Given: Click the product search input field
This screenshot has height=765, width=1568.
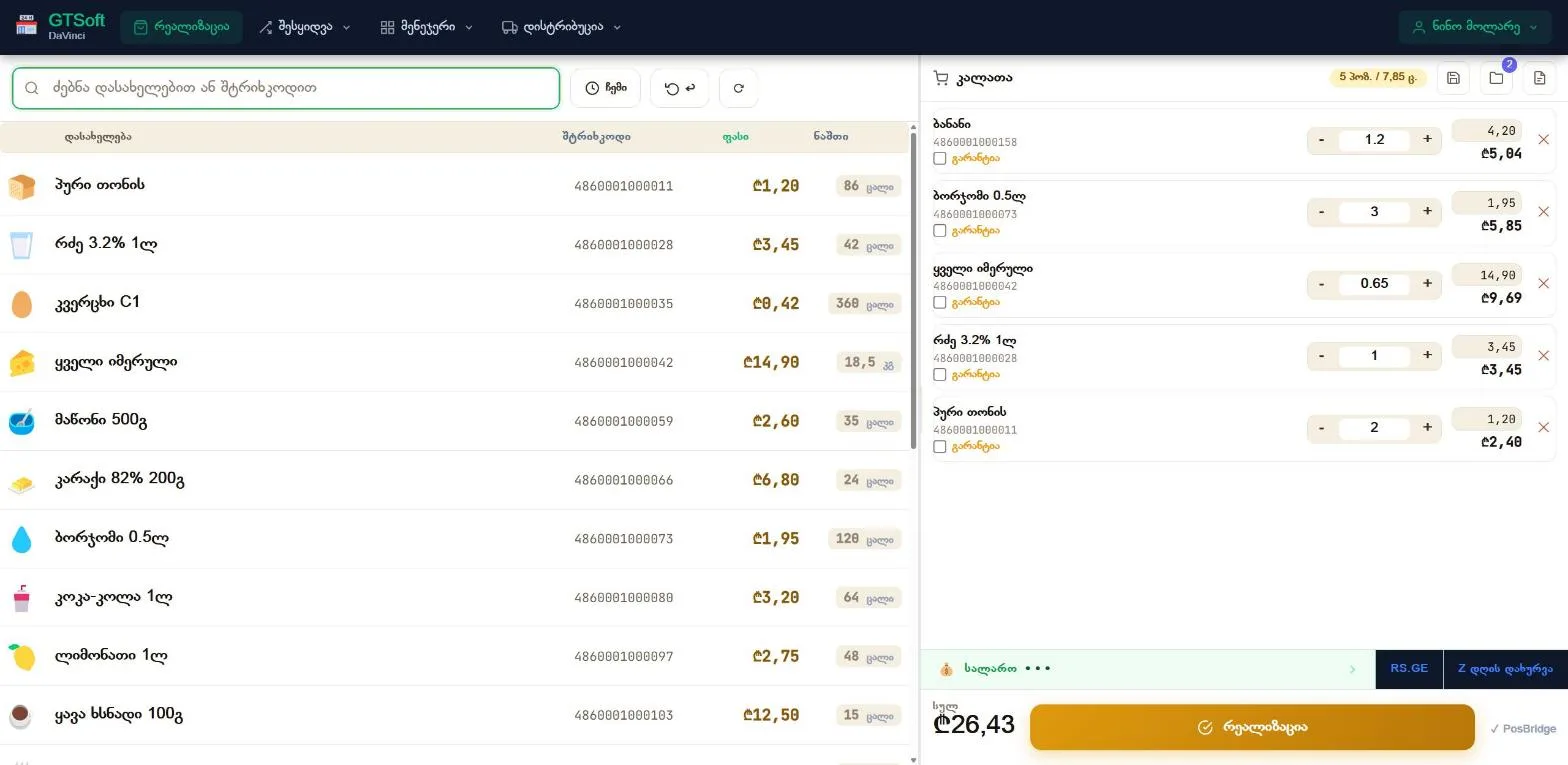Looking at the screenshot, I should tap(286, 88).
